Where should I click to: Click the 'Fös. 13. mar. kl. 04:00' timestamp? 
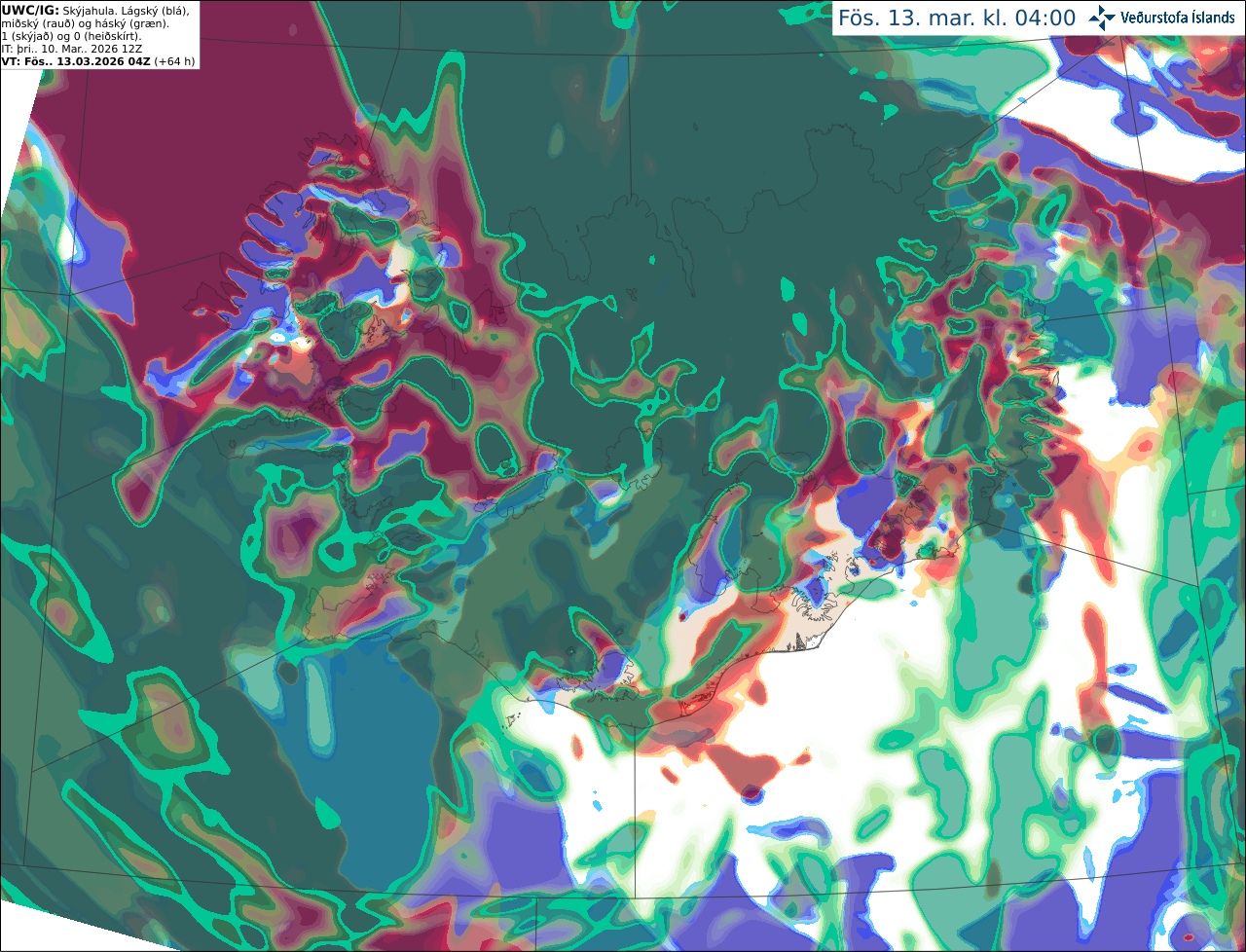pos(957,18)
